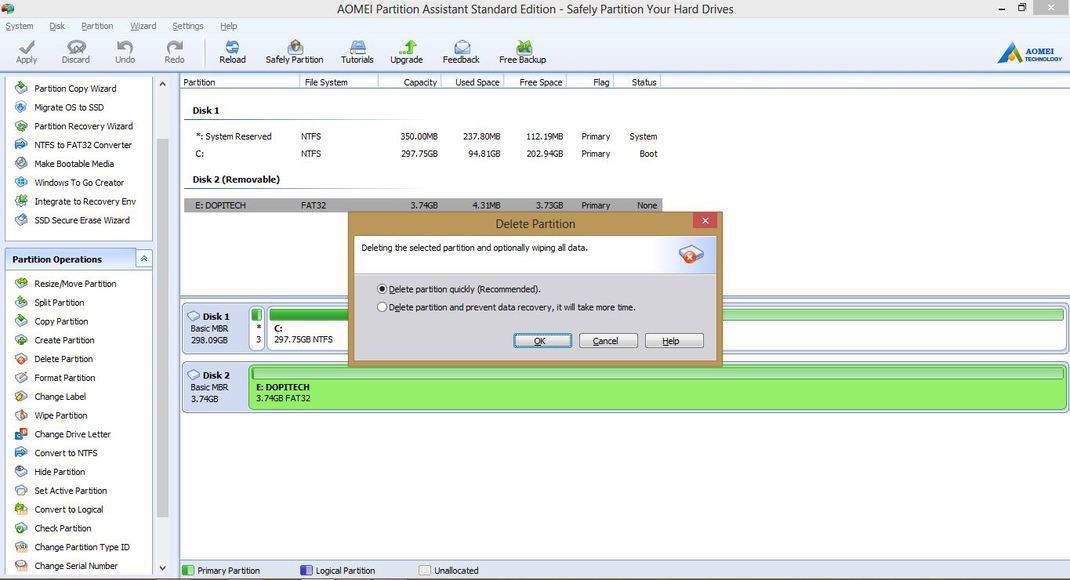Click the Upgrade icon
Image resolution: width=1070 pixels, height=580 pixels.
point(406,50)
